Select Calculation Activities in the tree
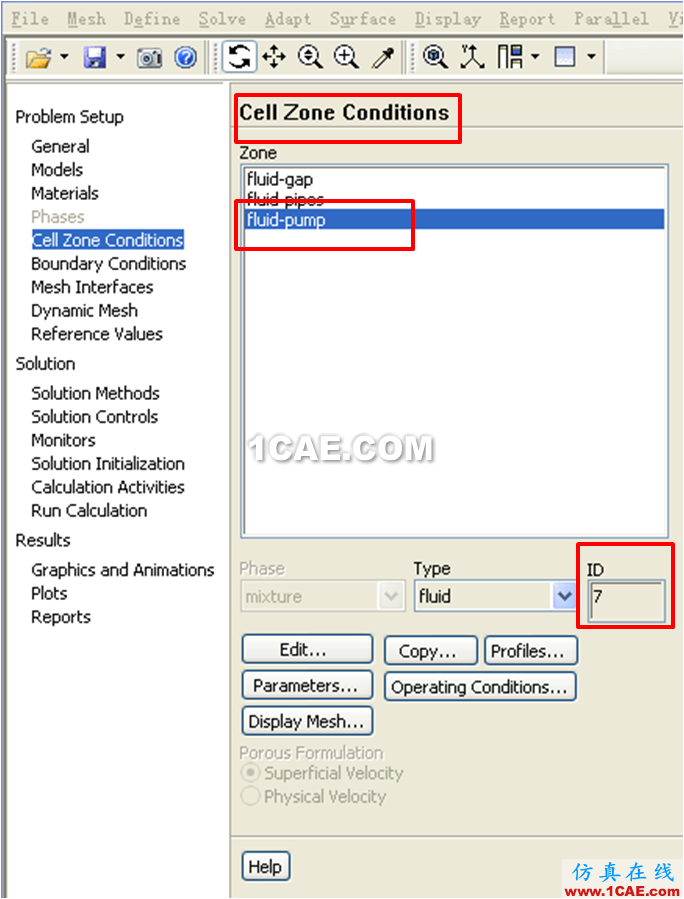This screenshot has width=684, height=899. 108,487
